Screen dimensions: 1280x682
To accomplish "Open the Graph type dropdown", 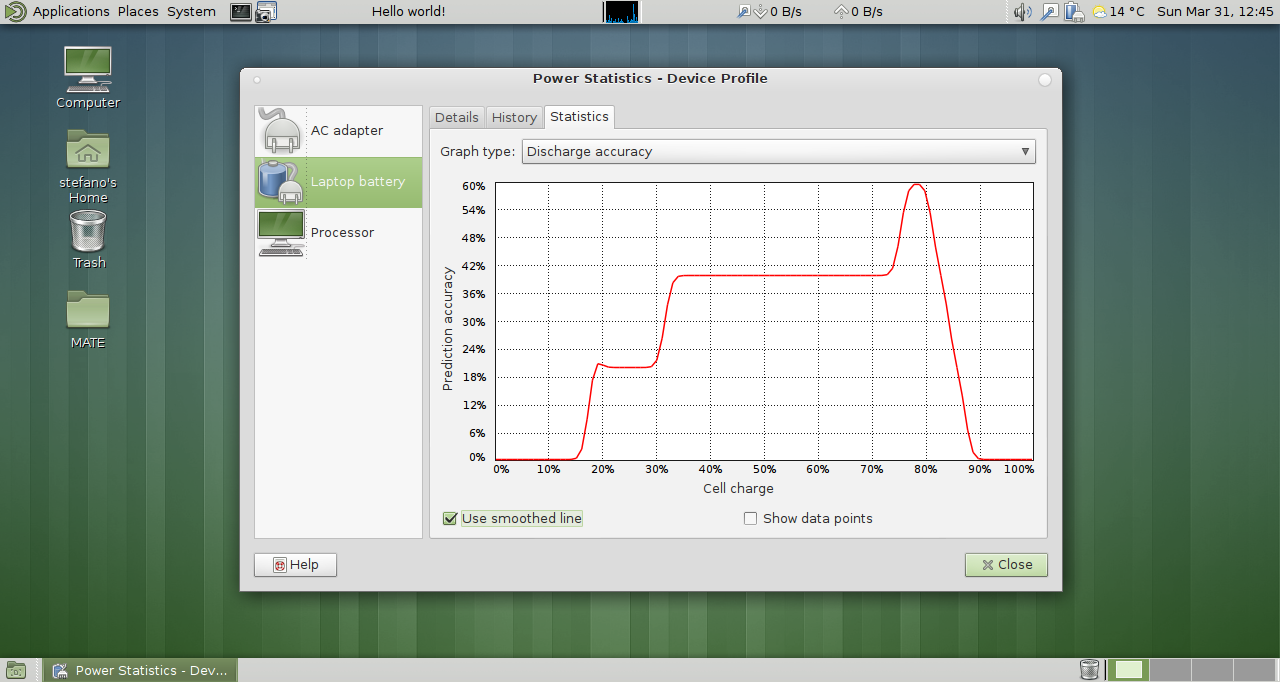I will point(778,152).
